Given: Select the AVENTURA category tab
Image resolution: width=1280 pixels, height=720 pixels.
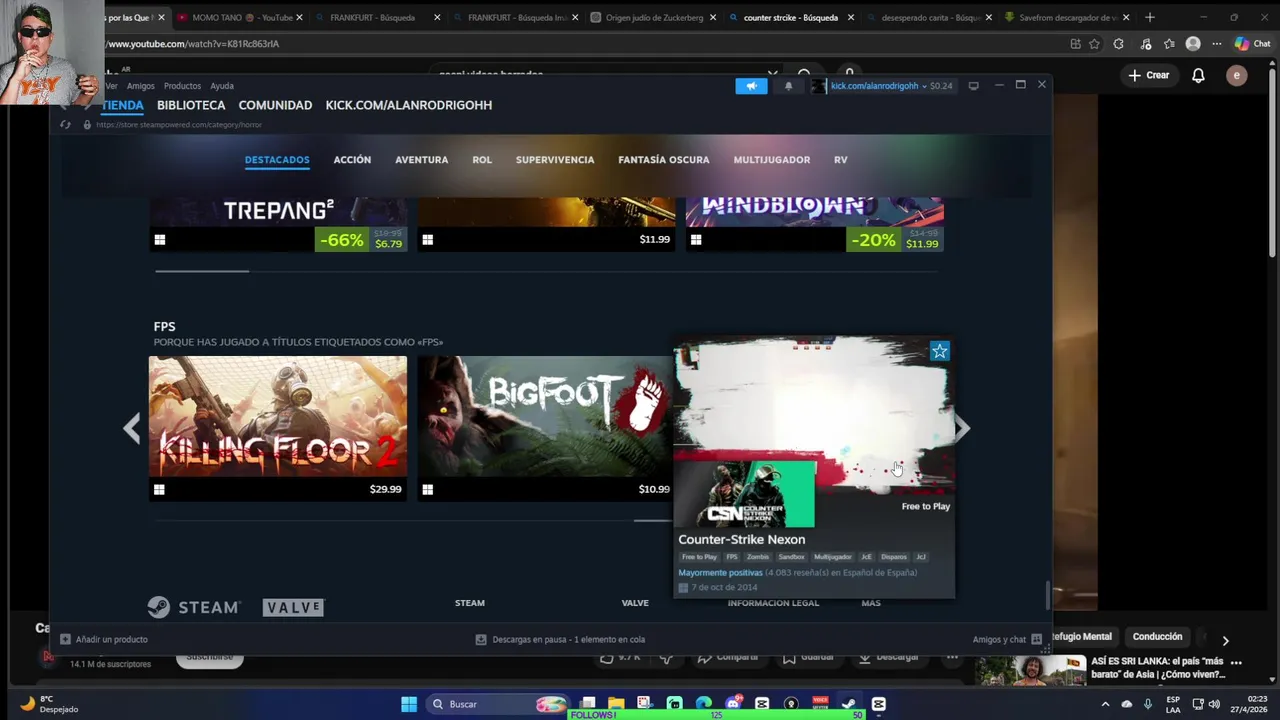Looking at the screenshot, I should click(x=421, y=160).
